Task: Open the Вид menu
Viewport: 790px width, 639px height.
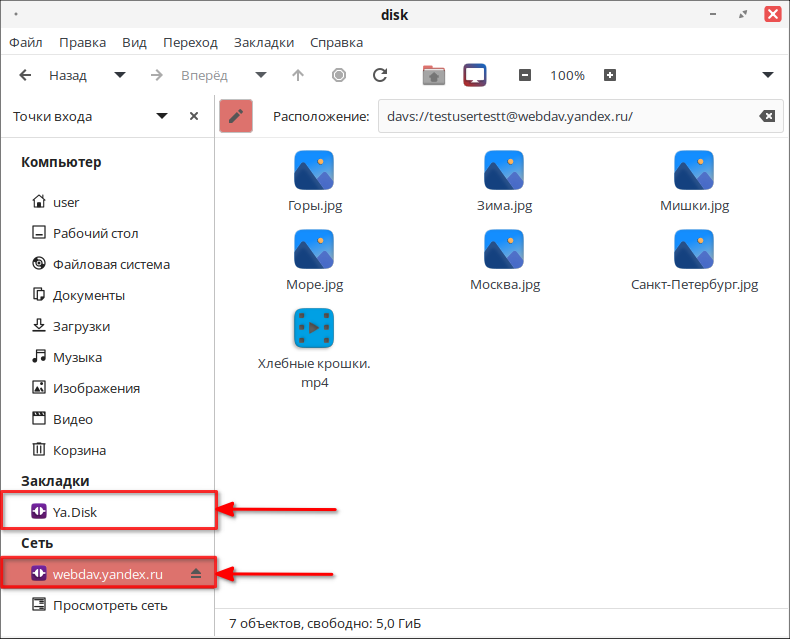Action: 134,42
